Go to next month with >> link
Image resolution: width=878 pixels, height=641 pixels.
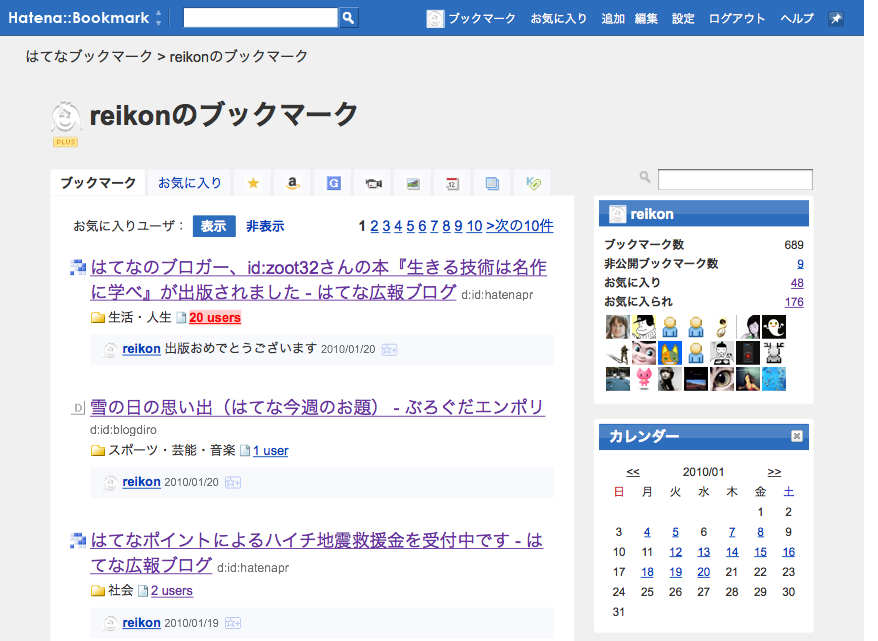point(774,472)
